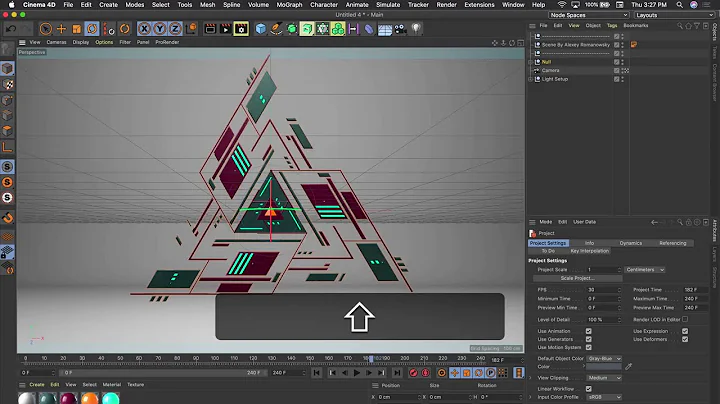Expand the Null object tree
Image resolution: width=720 pixels, height=404 pixels.
(x=531, y=62)
